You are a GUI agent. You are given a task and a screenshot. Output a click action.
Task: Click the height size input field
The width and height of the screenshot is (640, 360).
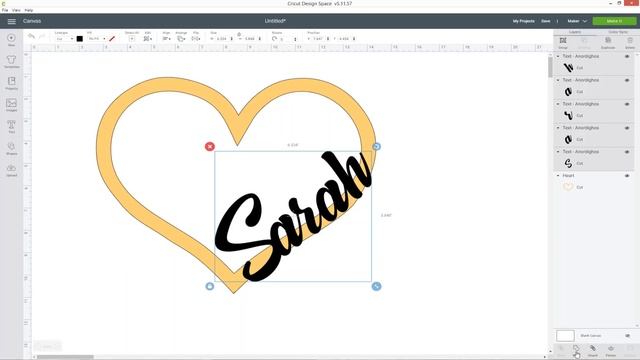(x=250, y=39)
